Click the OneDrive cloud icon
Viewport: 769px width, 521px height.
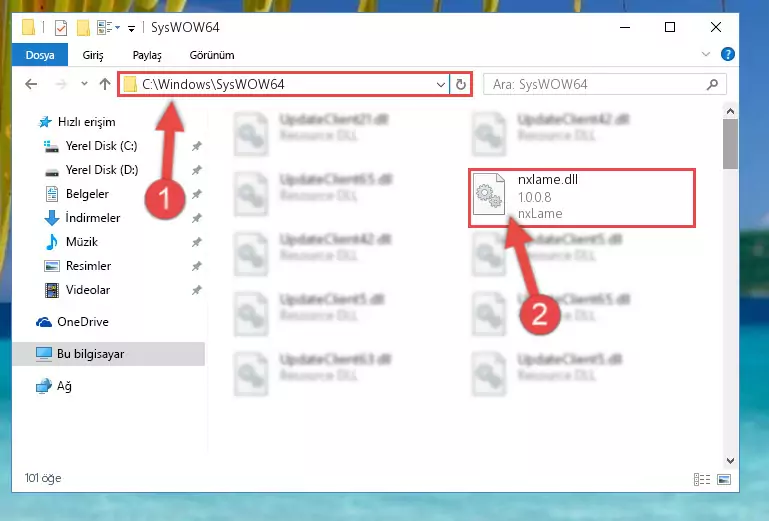click(x=44, y=322)
